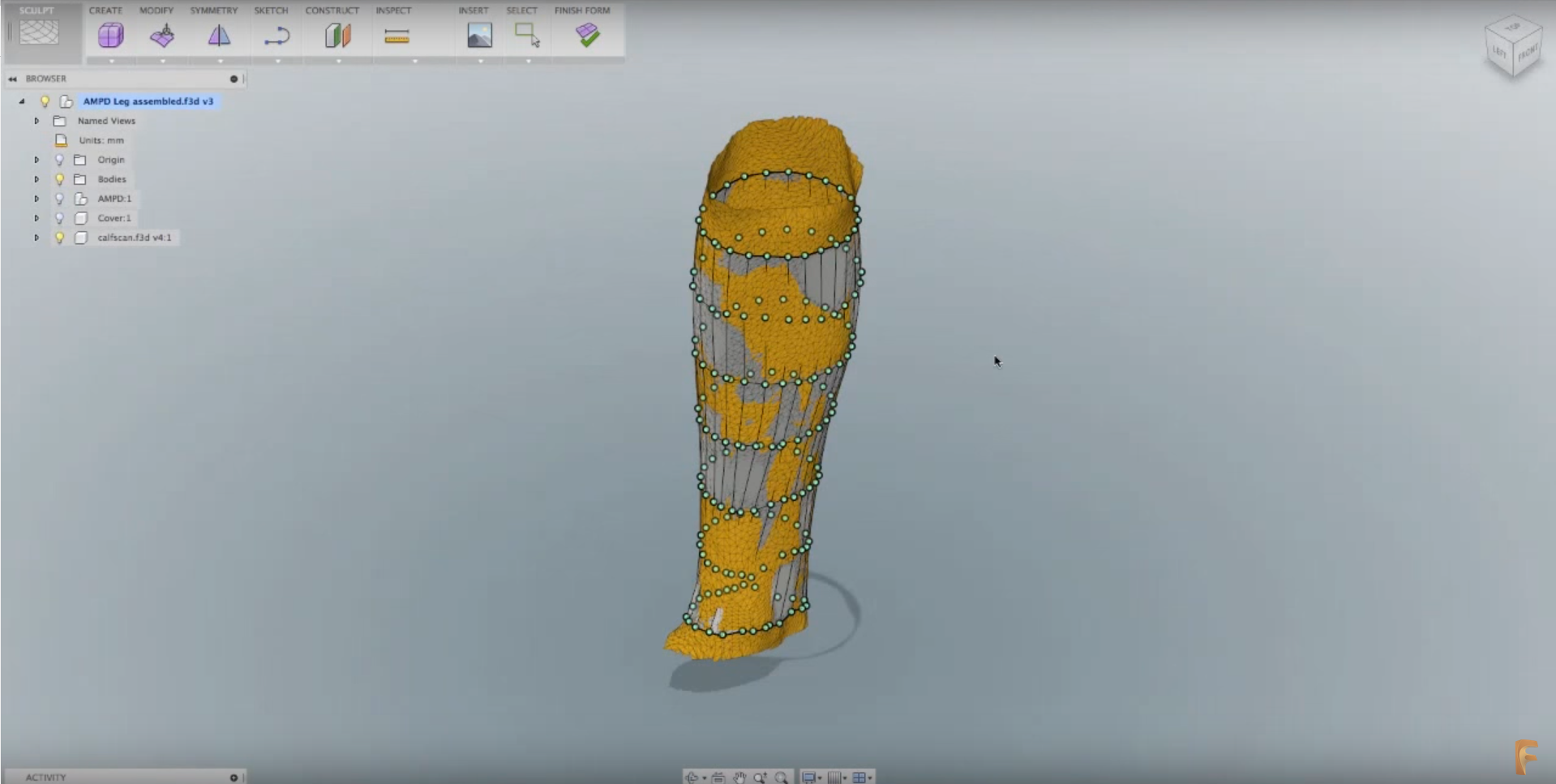
Task: Expand the Named Views folder
Action: pos(36,120)
